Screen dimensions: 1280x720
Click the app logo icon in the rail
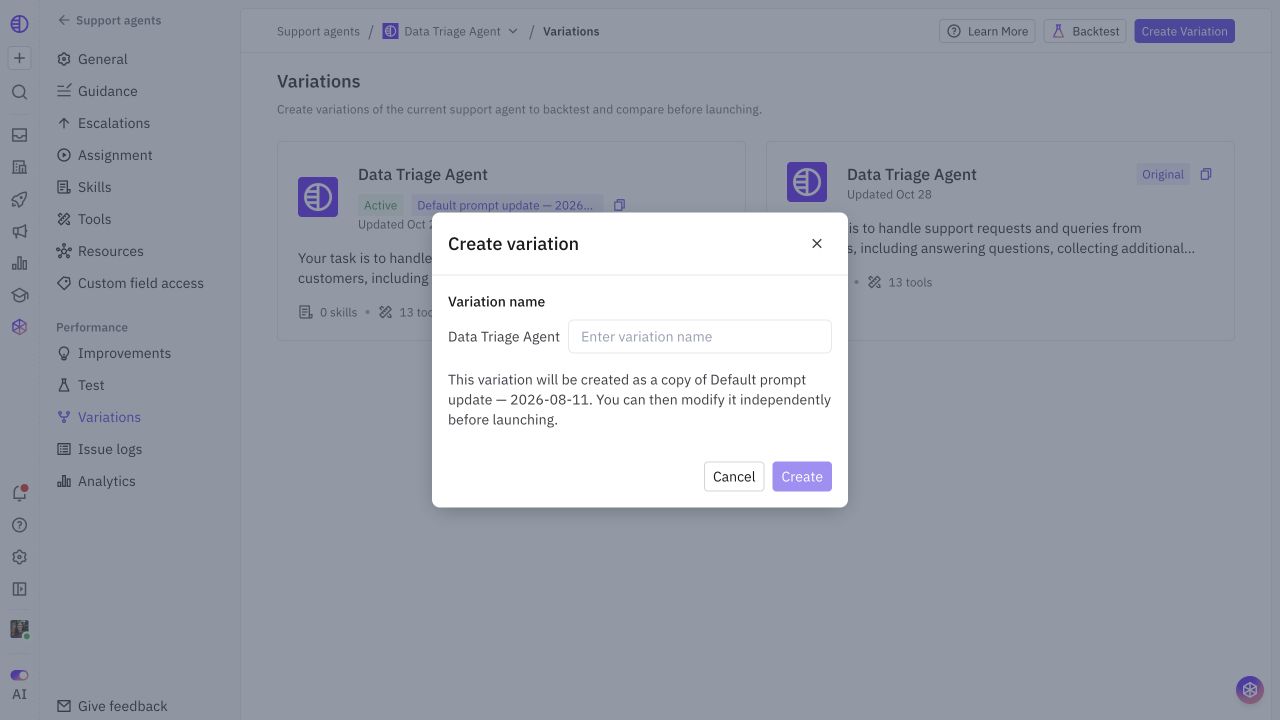click(x=19, y=24)
